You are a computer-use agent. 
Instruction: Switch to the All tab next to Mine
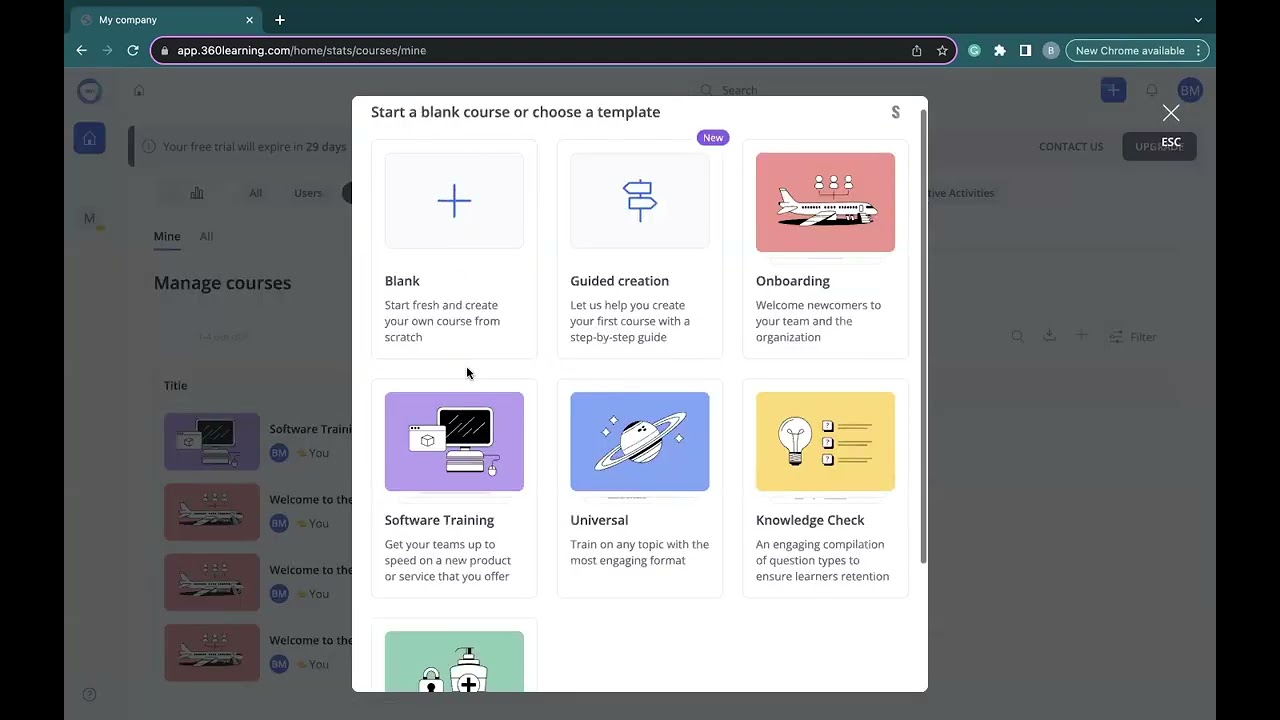[206, 237]
